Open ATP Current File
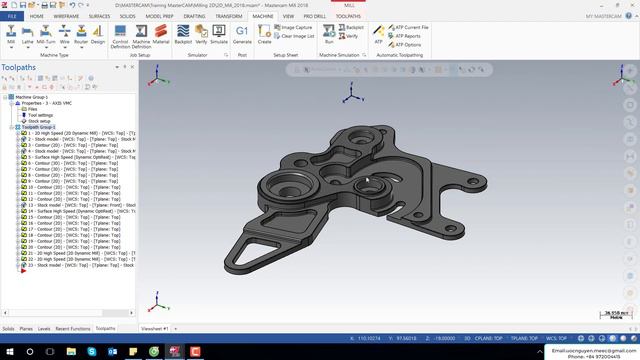 408,27
